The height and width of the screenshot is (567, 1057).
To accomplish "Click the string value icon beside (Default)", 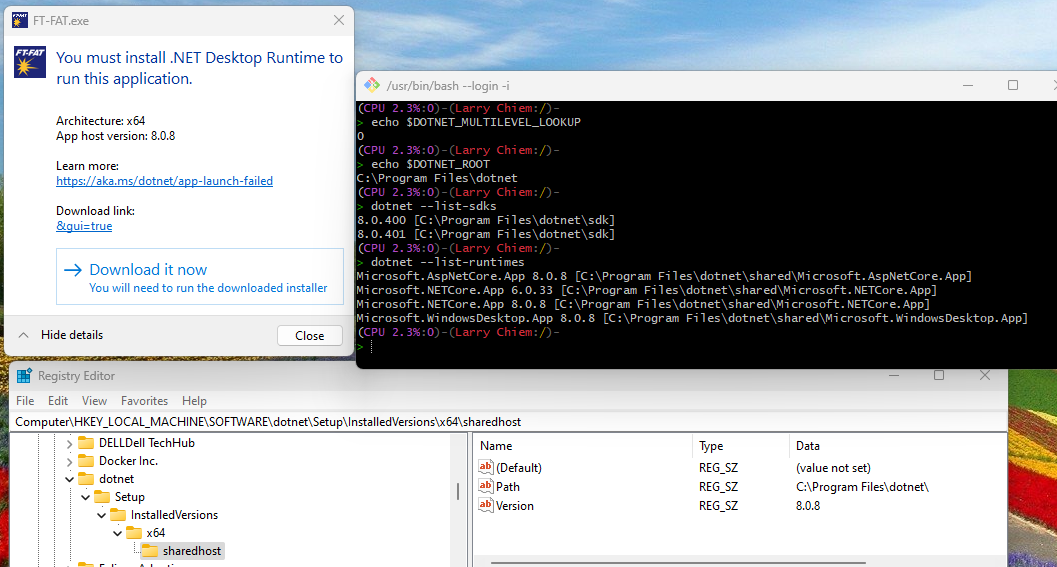I will click(x=485, y=467).
